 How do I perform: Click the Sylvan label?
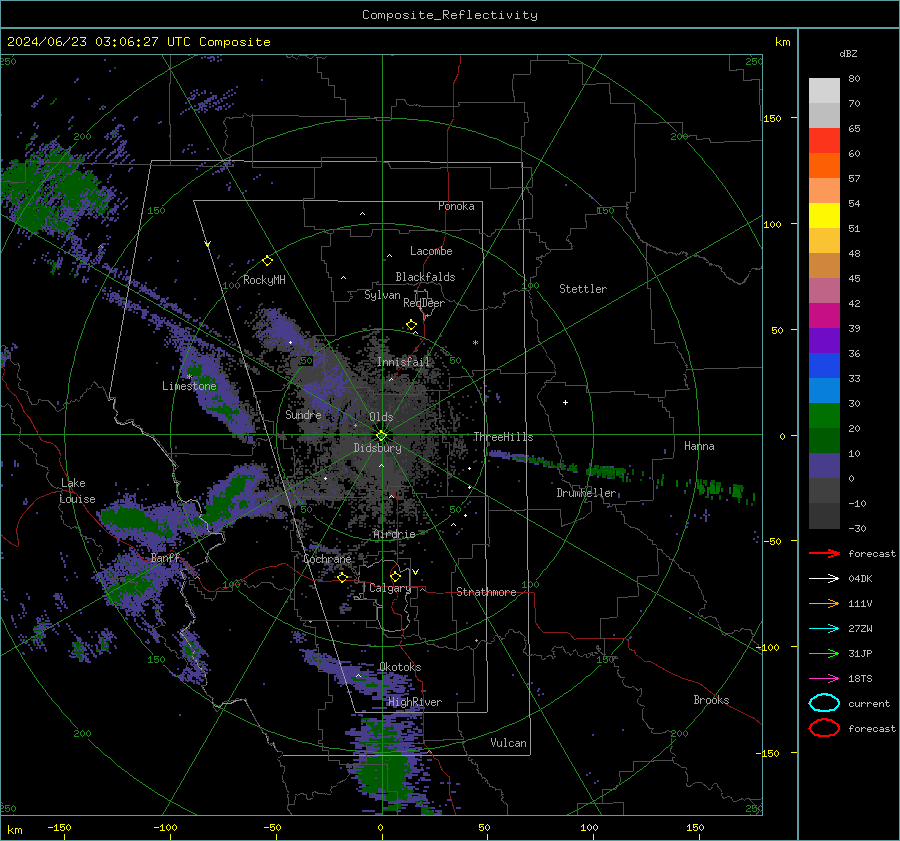tap(382, 295)
